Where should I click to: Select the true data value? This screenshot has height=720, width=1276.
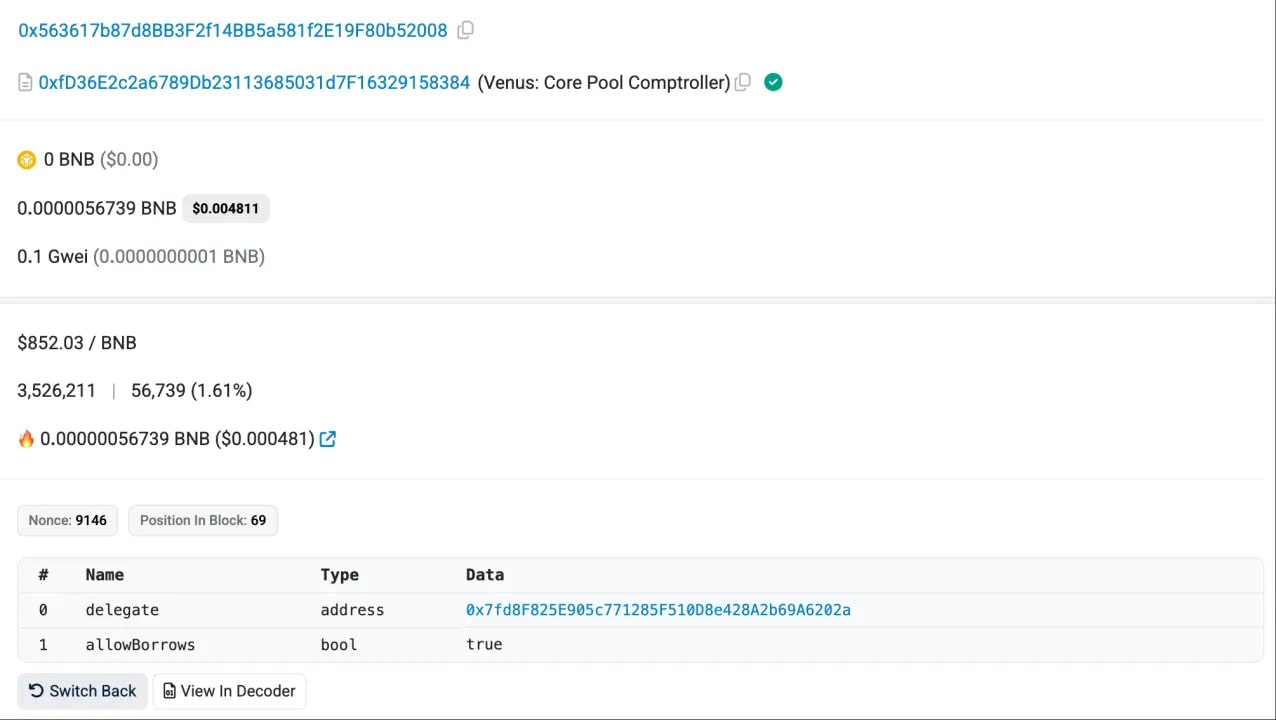[484, 645]
